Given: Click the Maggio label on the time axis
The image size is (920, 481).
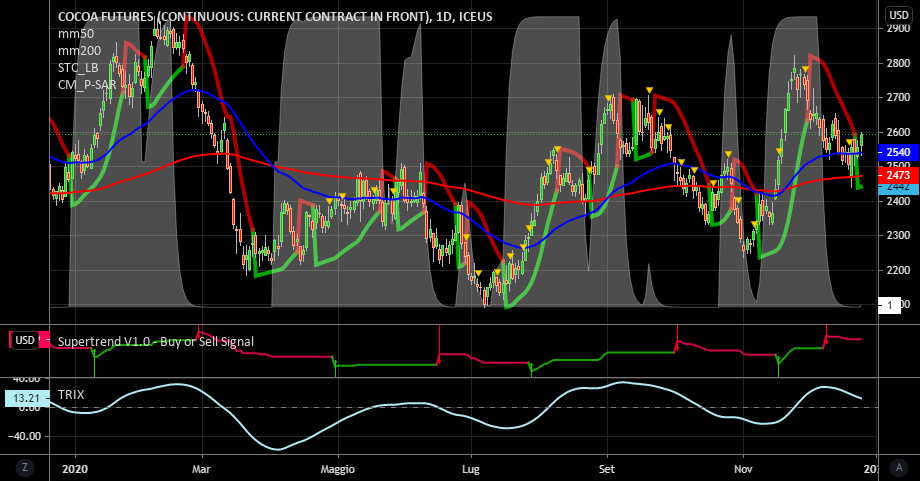Looking at the screenshot, I should point(338,467).
